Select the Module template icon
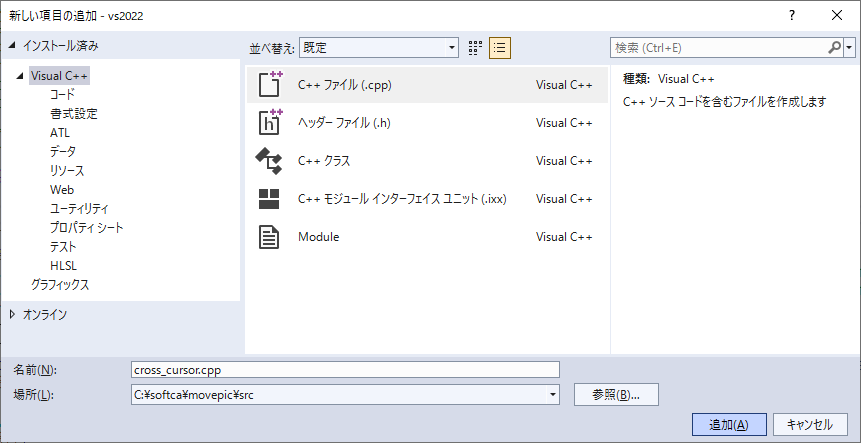The height and width of the screenshot is (443, 861). tap(269, 237)
